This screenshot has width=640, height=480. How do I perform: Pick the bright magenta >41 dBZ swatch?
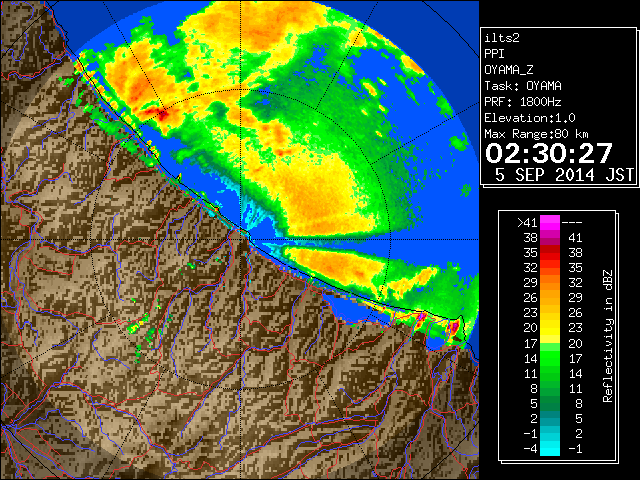pyautogui.click(x=550, y=223)
